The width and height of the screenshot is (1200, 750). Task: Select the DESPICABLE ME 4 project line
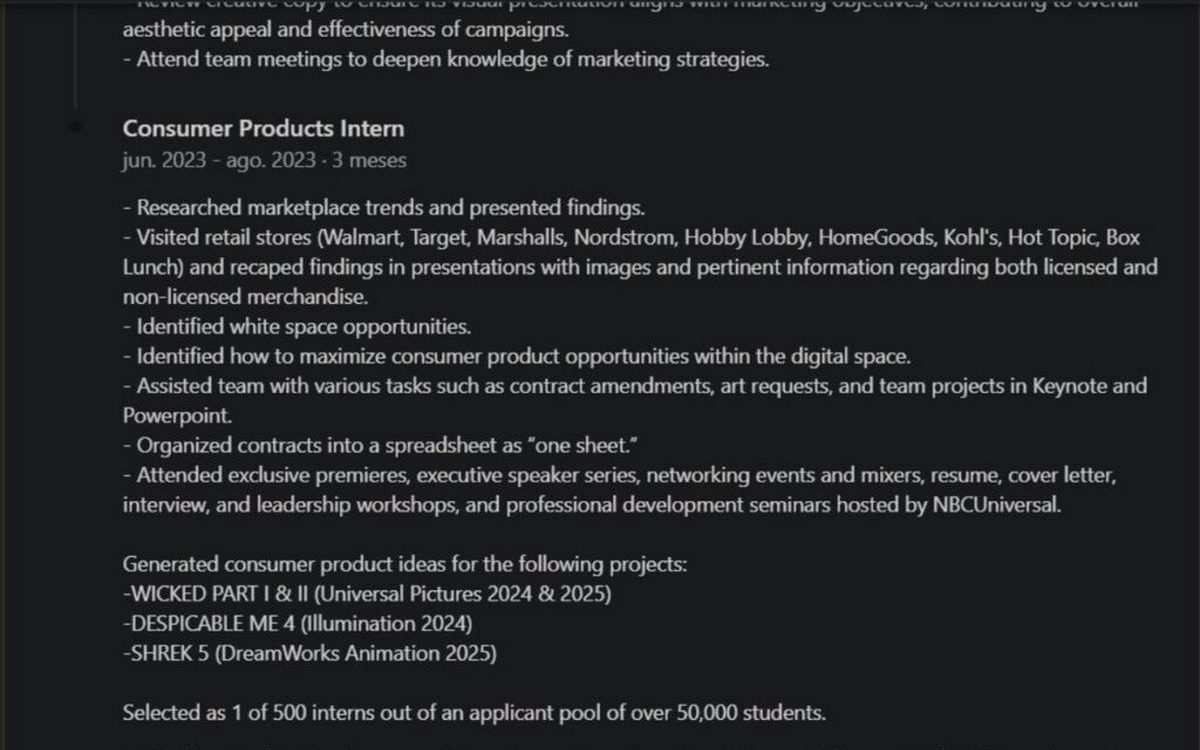click(297, 623)
